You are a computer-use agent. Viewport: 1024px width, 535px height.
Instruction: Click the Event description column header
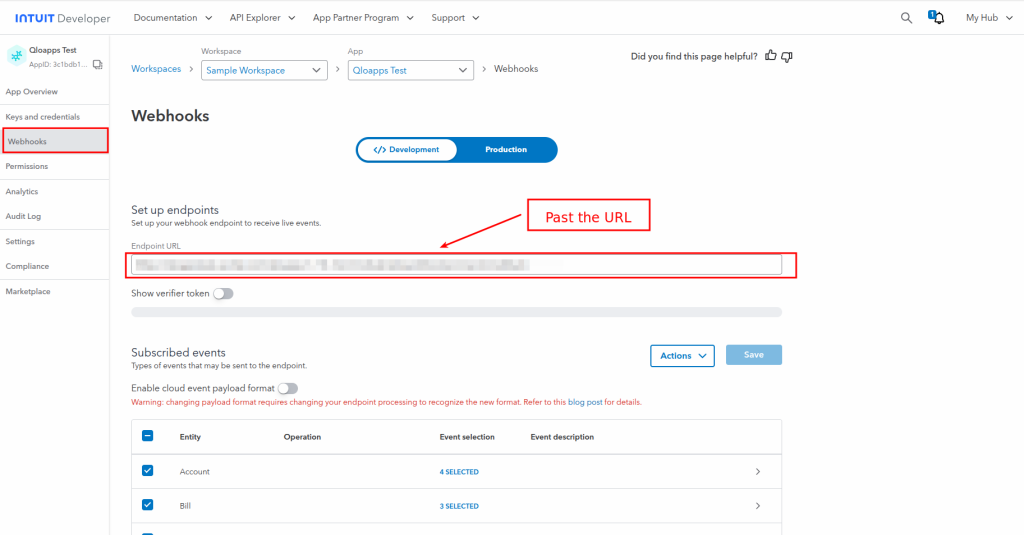[x=562, y=437]
